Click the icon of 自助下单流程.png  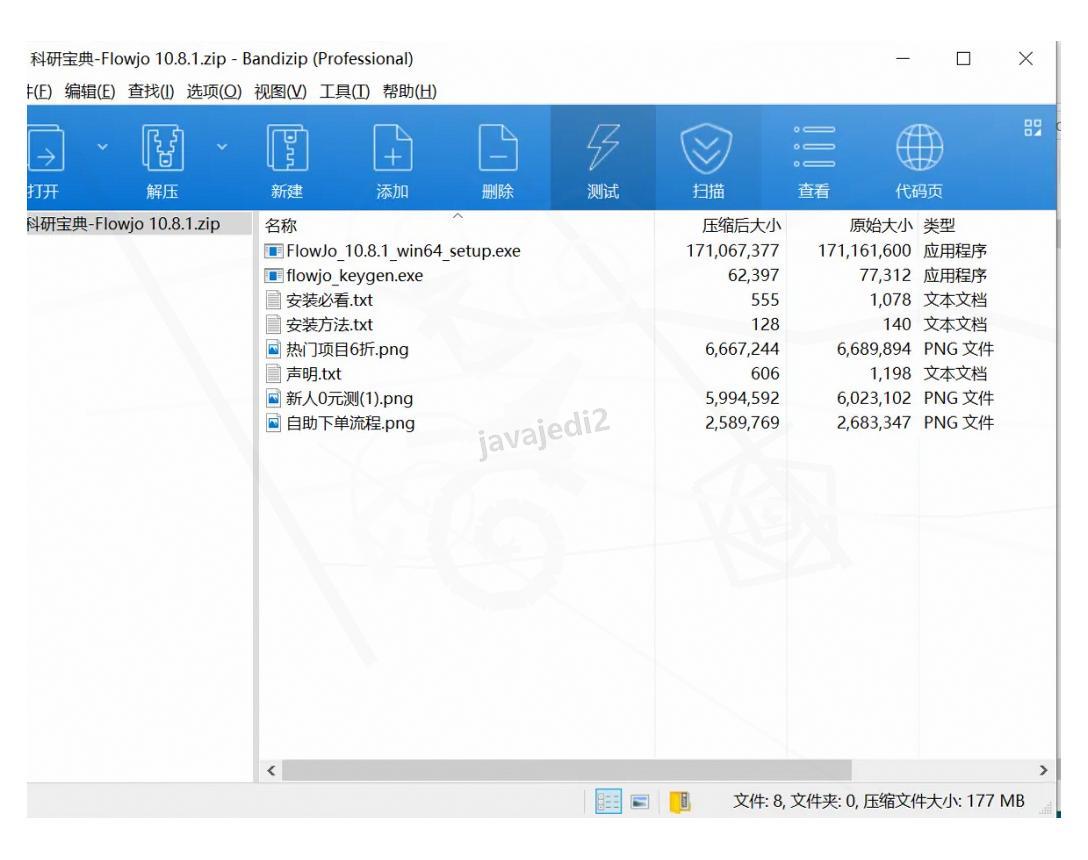[273, 423]
